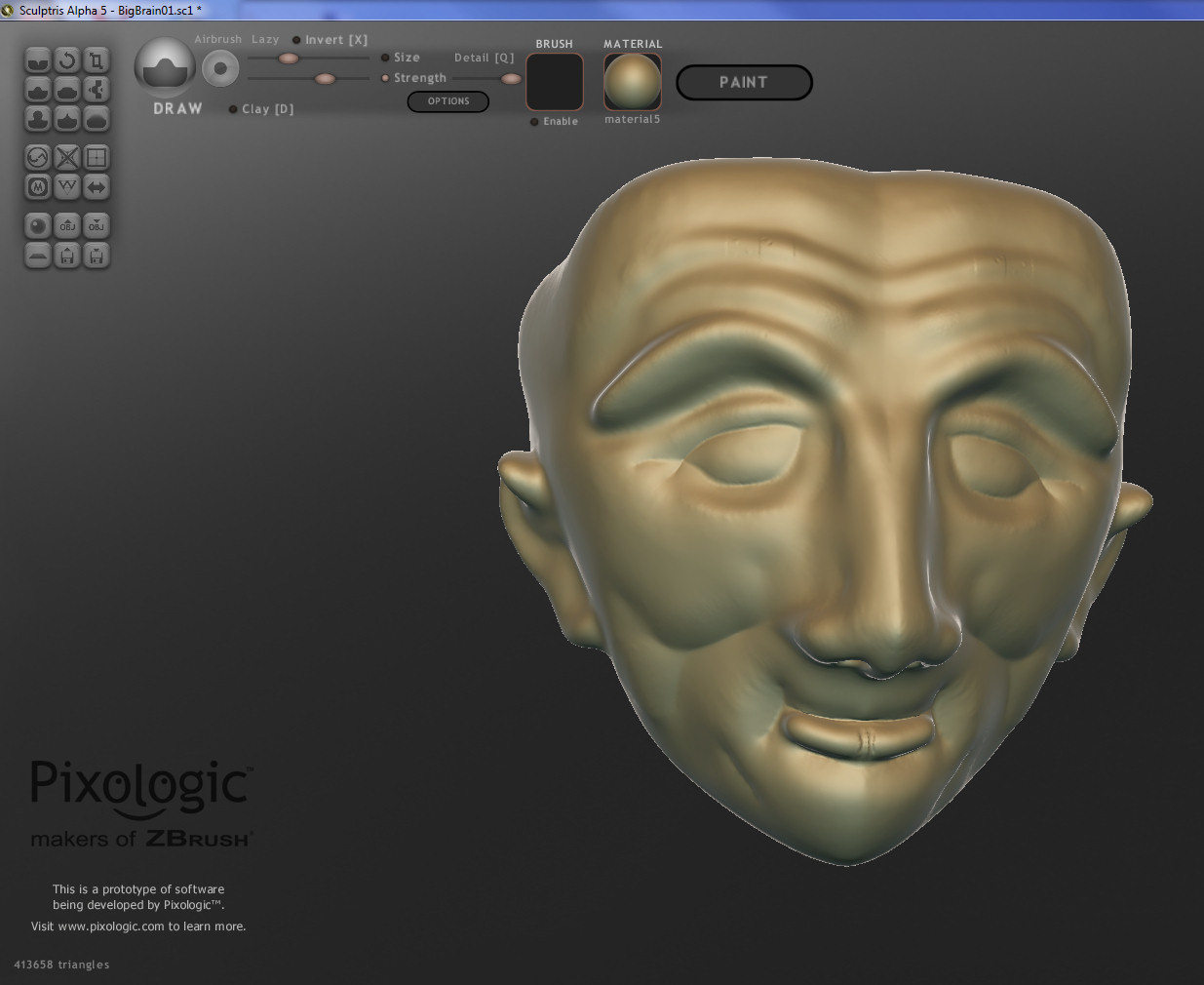Select the Smooth brush icon
The height and width of the screenshot is (985, 1204).
pos(97,119)
